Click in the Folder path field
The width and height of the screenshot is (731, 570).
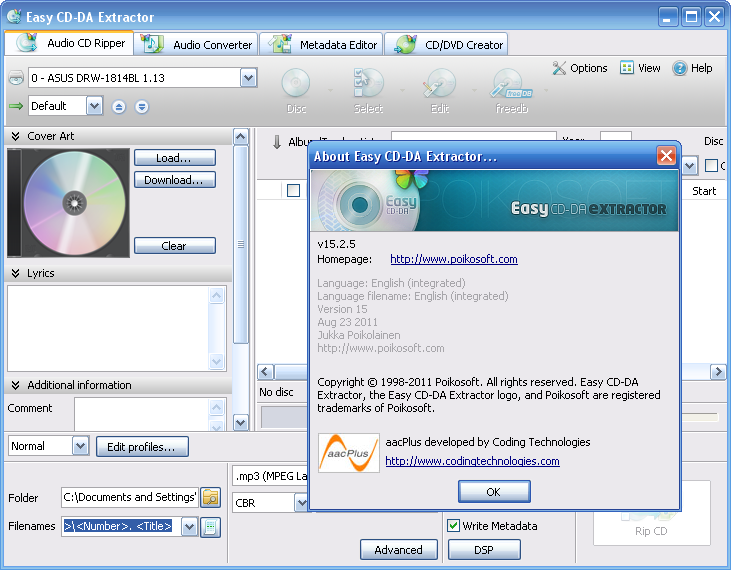coord(129,497)
